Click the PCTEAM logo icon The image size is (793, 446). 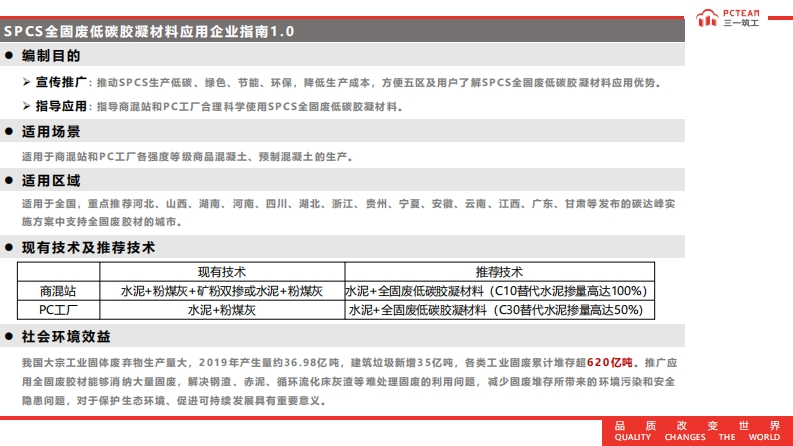pyautogui.click(x=707, y=19)
